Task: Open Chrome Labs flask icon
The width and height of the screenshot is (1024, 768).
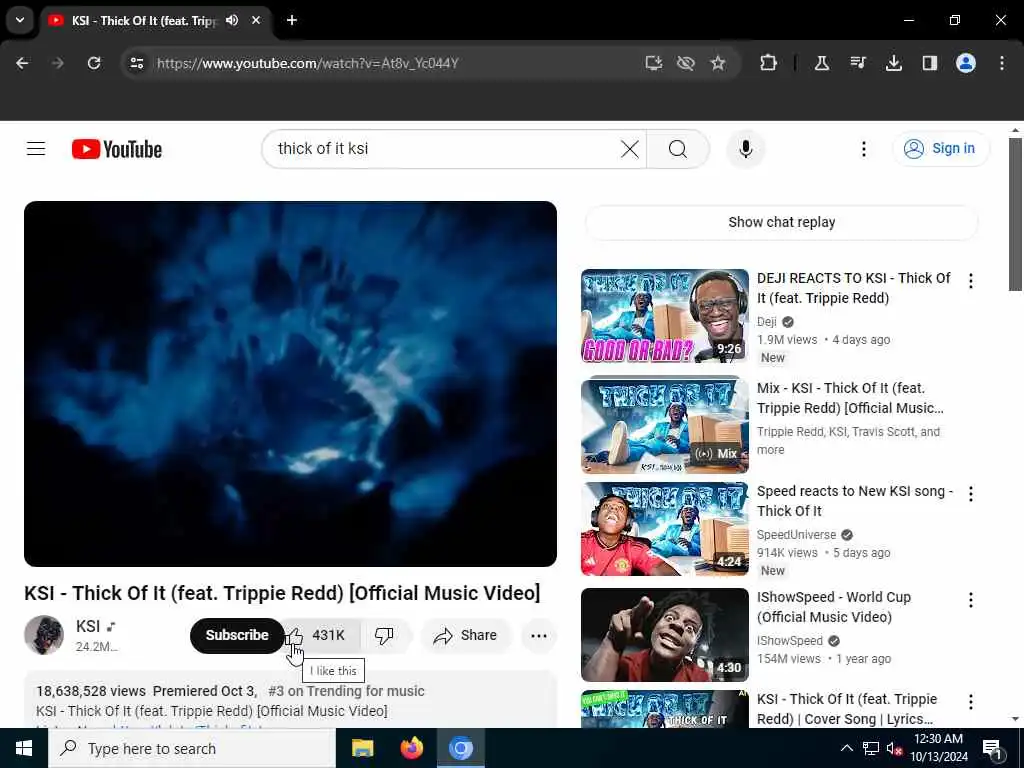Action: tap(822, 63)
